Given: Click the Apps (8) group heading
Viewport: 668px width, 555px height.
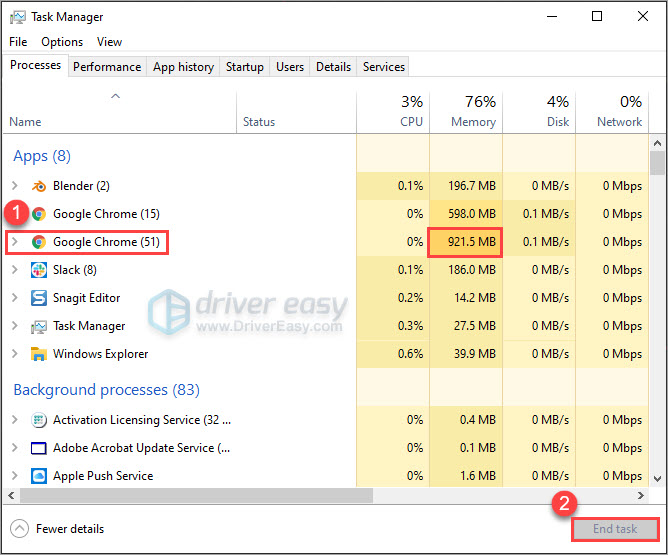Looking at the screenshot, I should click(x=42, y=156).
